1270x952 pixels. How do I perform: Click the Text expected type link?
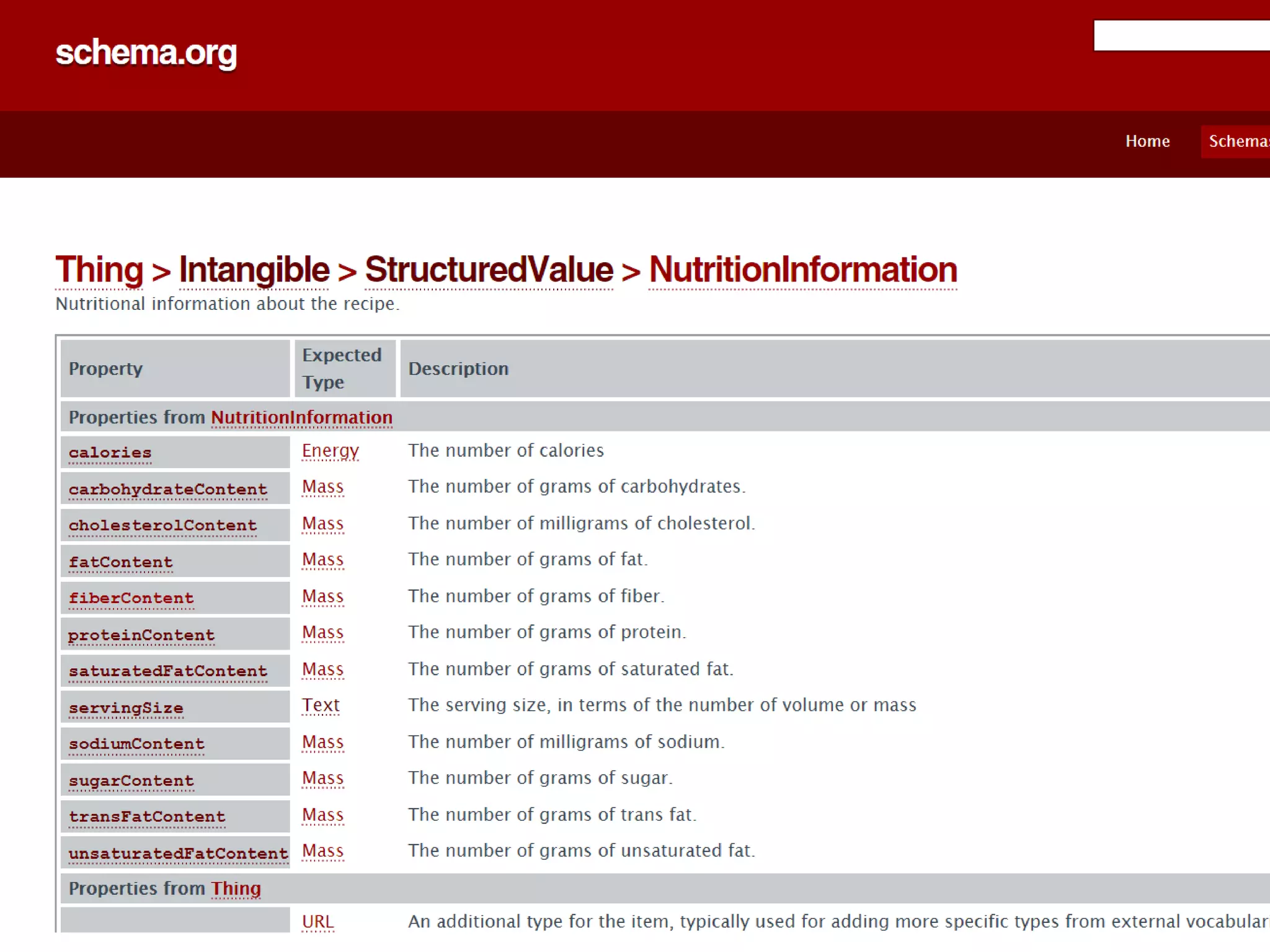point(321,705)
